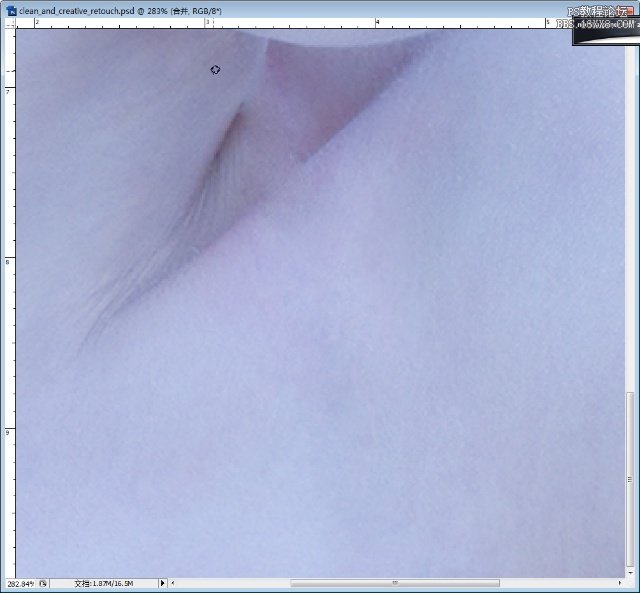Click the clean_and_creative_retouch.psd title text
Viewport: 640px width, 593px height.
(76, 11)
